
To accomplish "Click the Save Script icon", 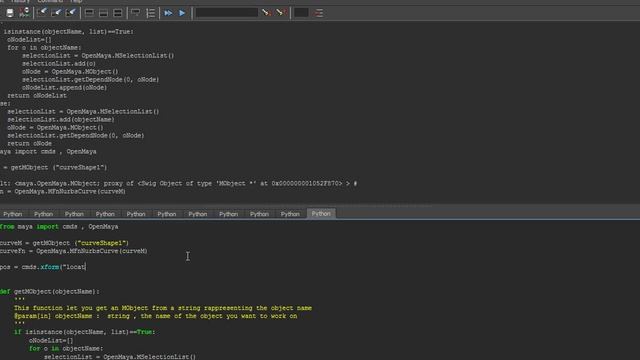I will point(10,13).
